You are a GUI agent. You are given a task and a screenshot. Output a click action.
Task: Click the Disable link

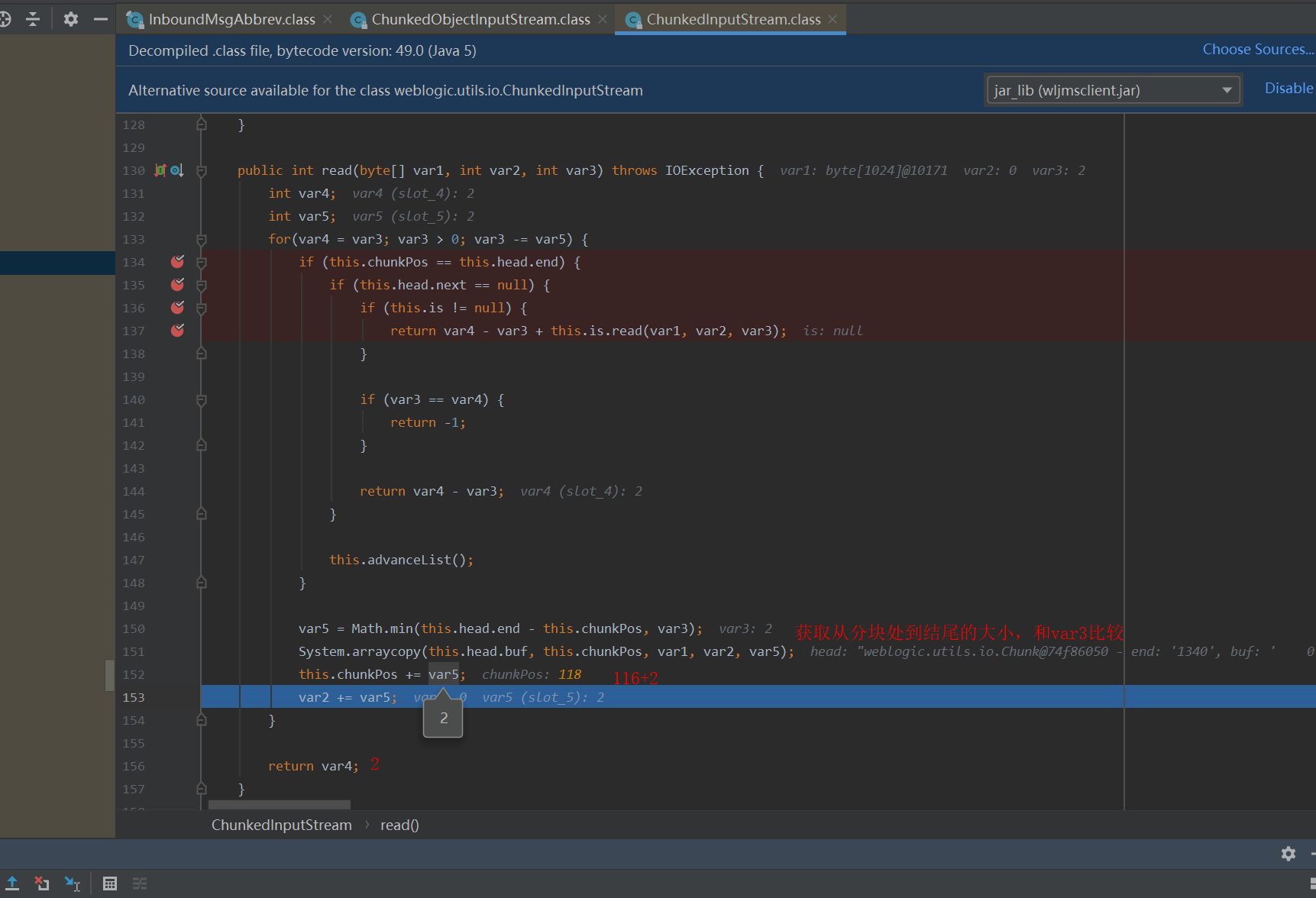1289,88
